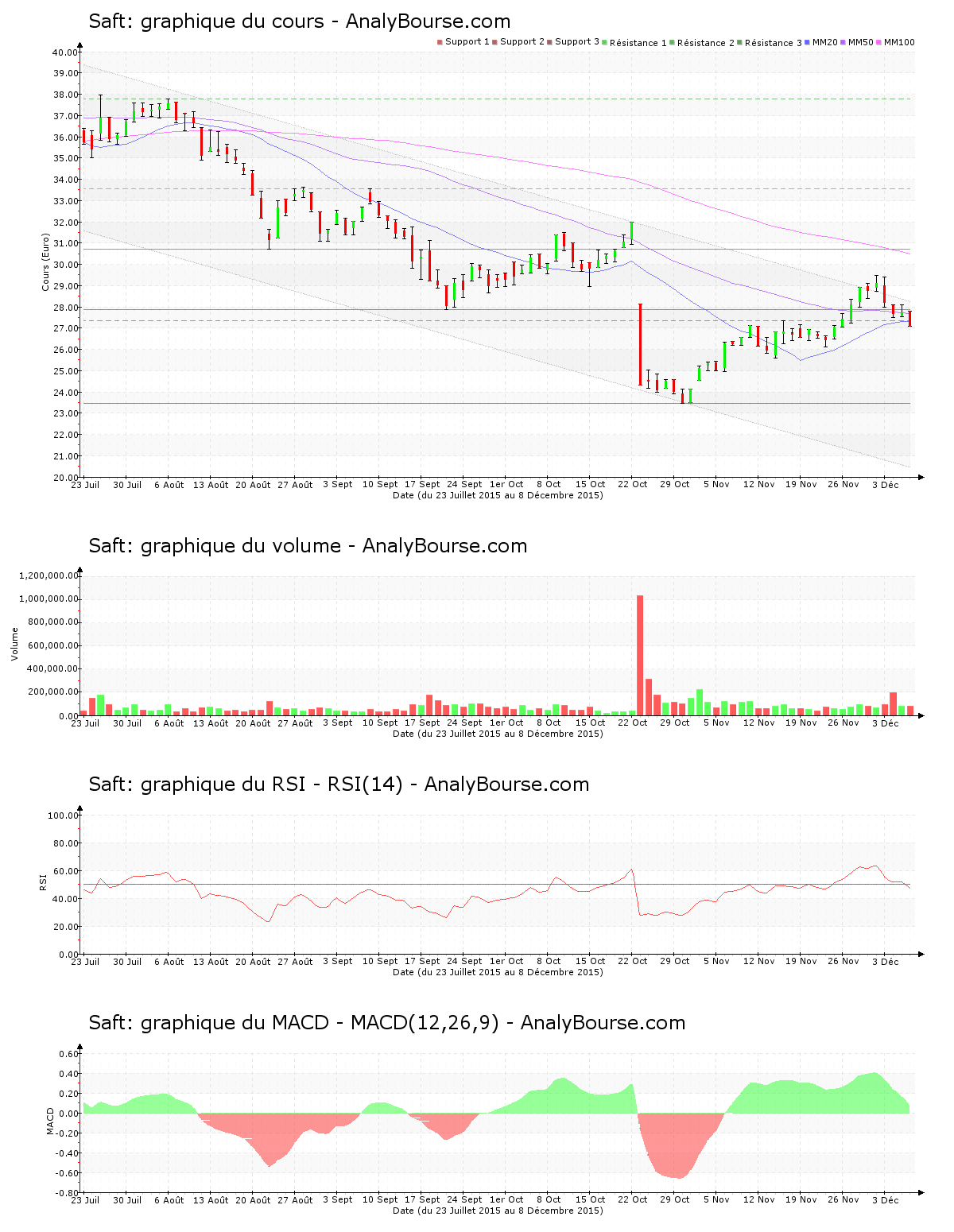Image resolution: width=954 pixels, height=1232 pixels.
Task: Click the 0.60 value on MACD axis
Action: click(x=69, y=1054)
